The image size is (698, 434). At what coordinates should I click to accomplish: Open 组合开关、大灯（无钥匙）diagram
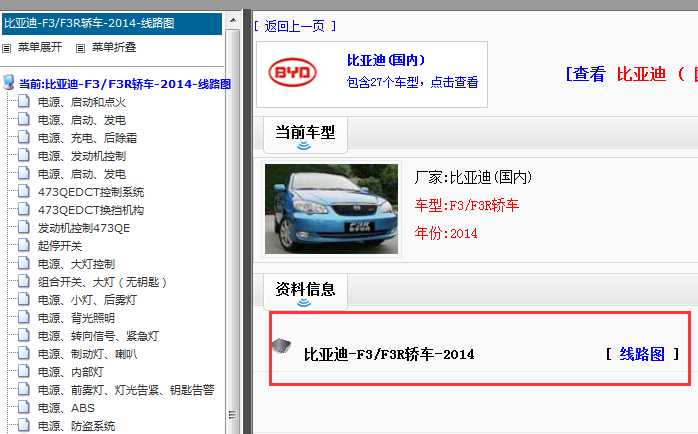(x=102, y=282)
